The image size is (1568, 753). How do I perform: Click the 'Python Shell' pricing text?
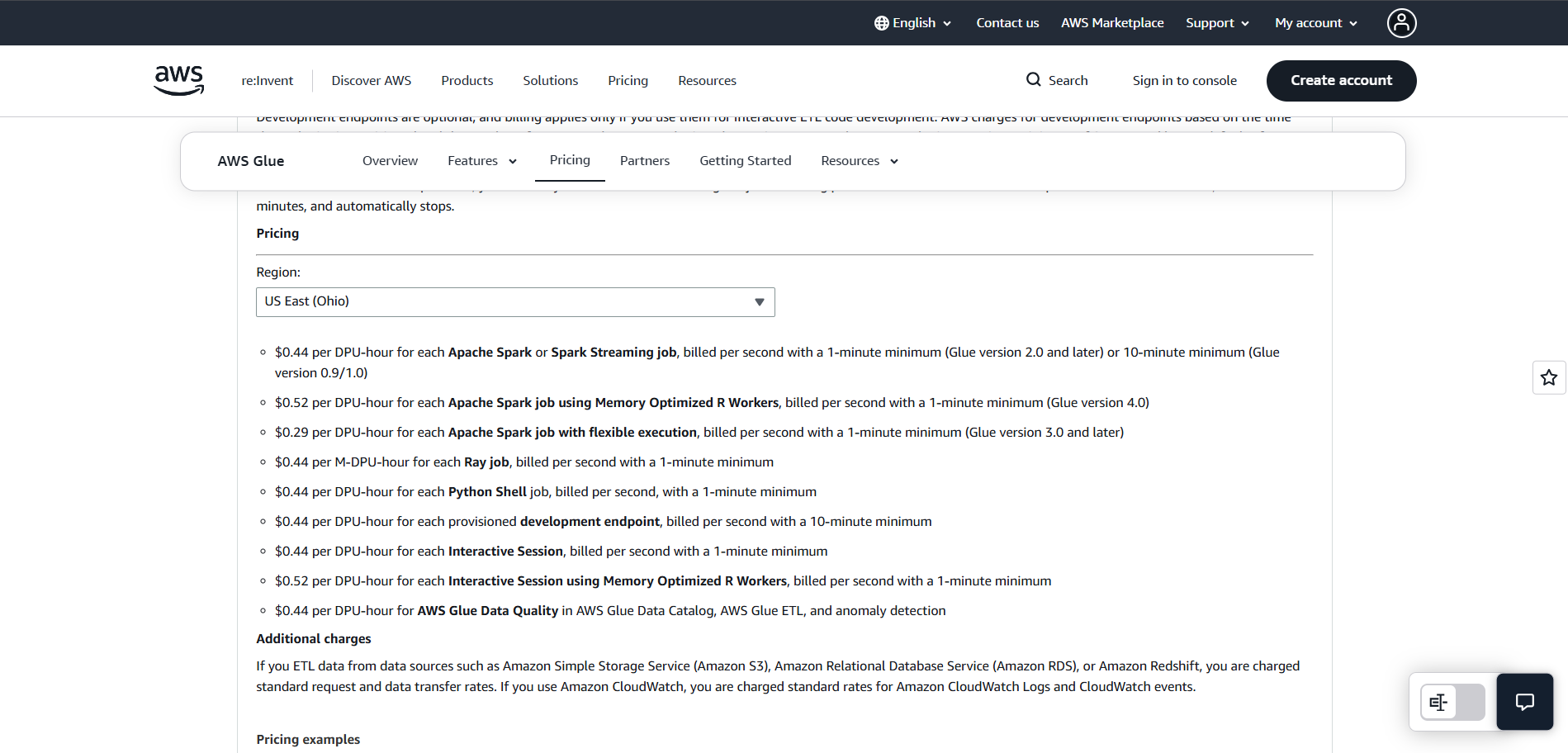click(487, 492)
